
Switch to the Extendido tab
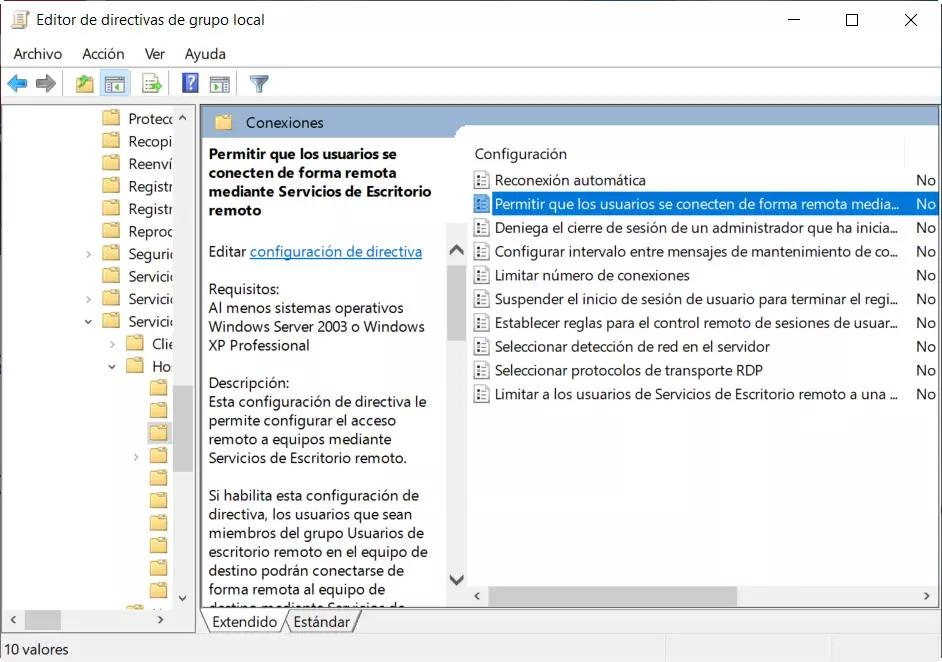(244, 622)
